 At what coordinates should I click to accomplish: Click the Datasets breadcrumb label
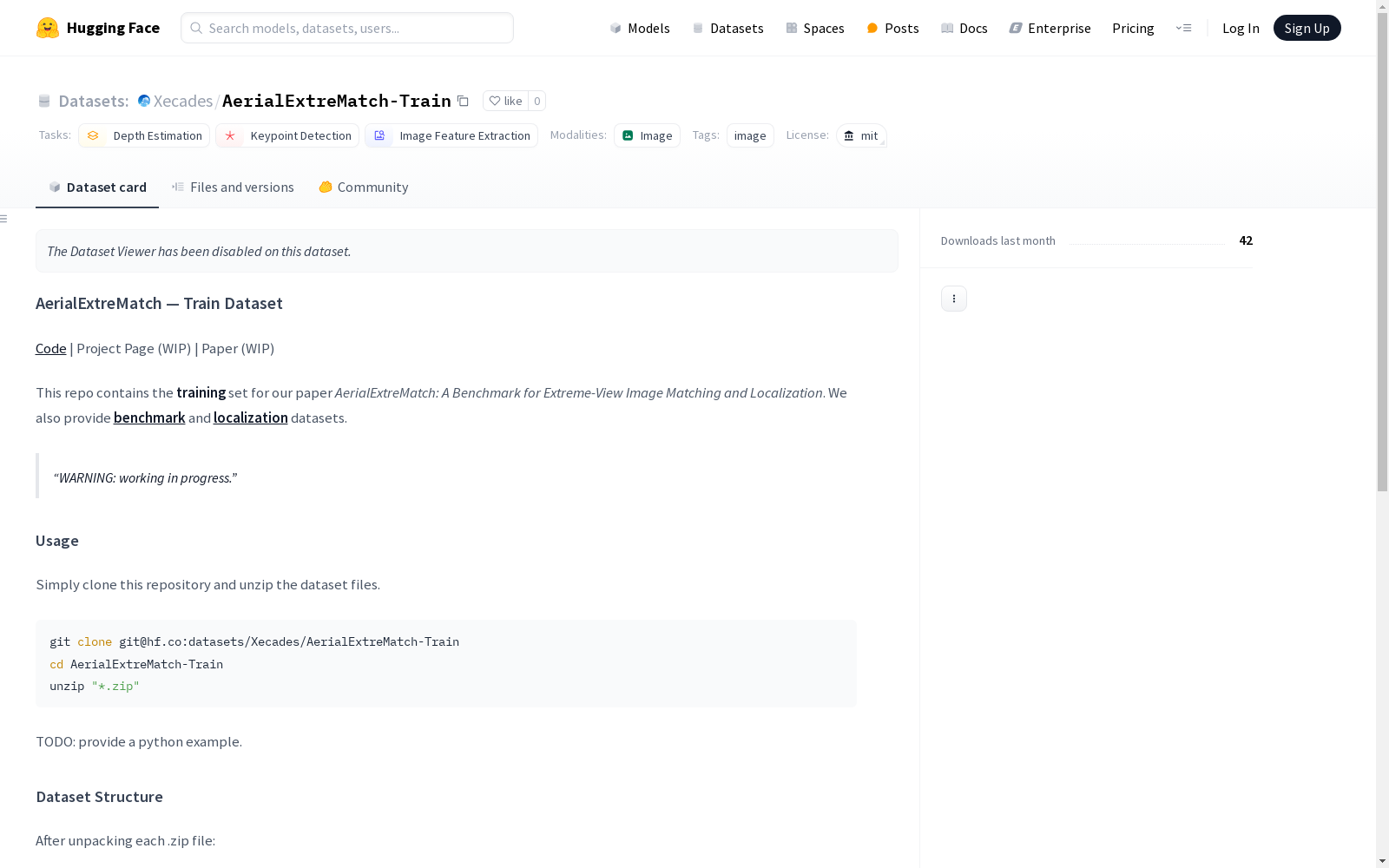[x=93, y=101]
